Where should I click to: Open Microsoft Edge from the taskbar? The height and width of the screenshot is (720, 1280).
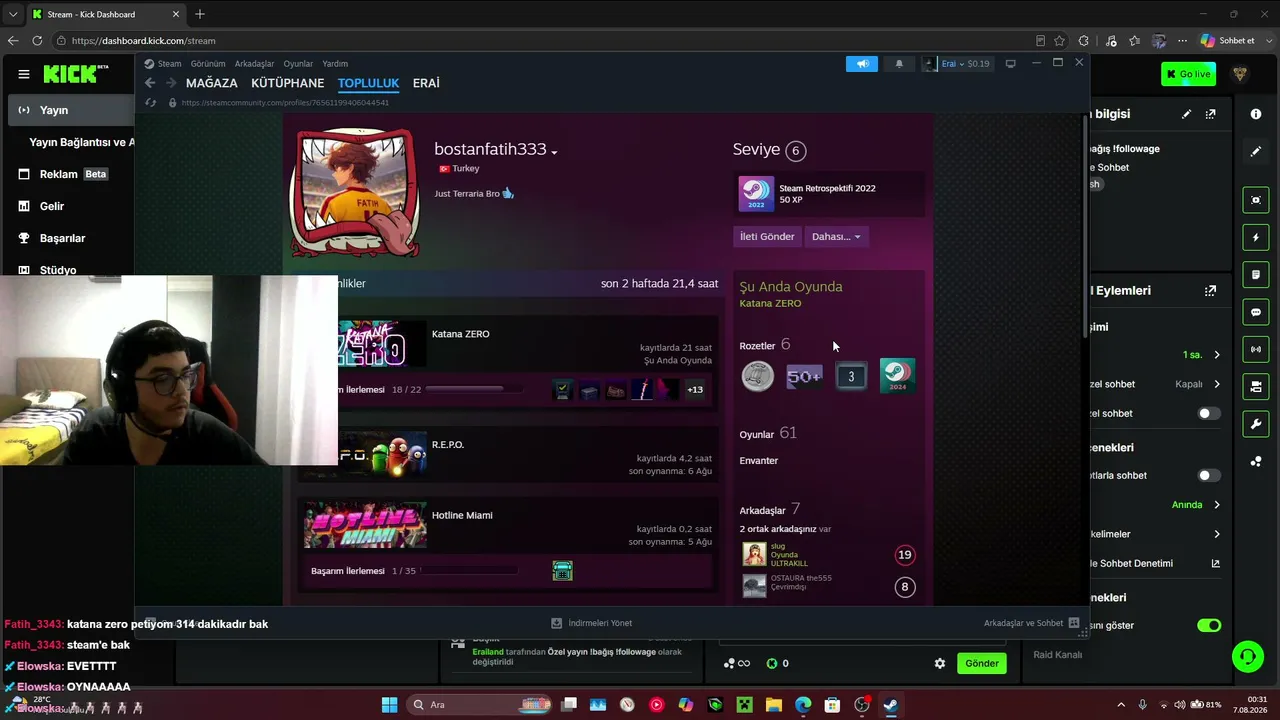pos(803,705)
